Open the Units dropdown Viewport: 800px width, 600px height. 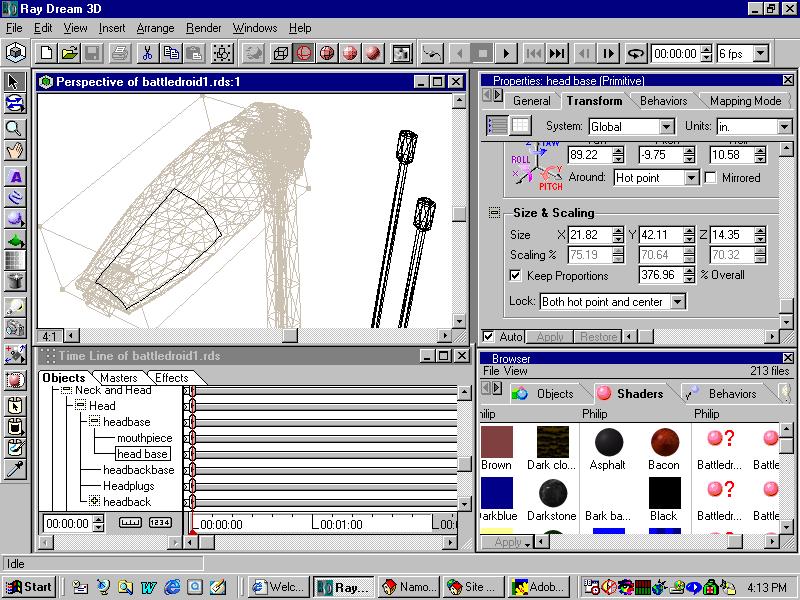click(x=784, y=127)
